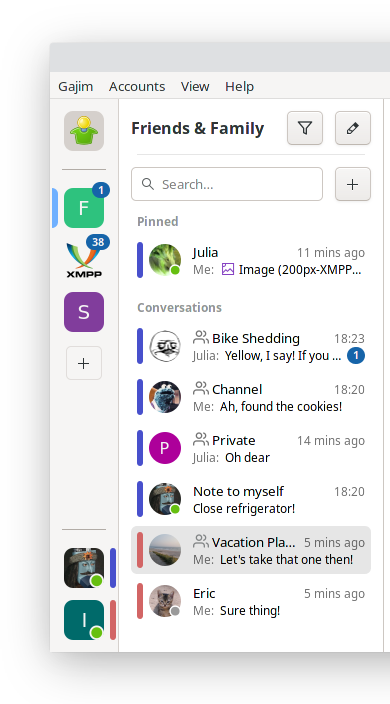Click the Gajim lightbulb activity icon
Screen dimensions: 390x704
coord(84,131)
